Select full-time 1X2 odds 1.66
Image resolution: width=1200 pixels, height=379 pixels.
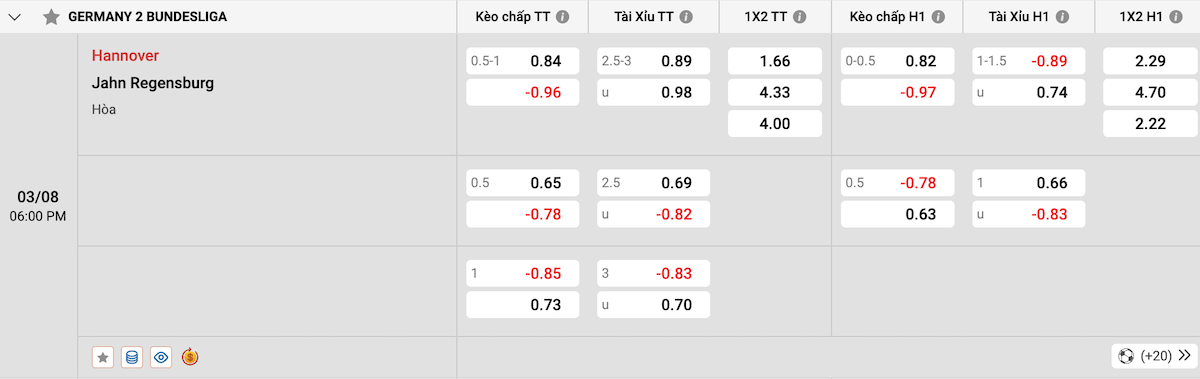tap(775, 61)
